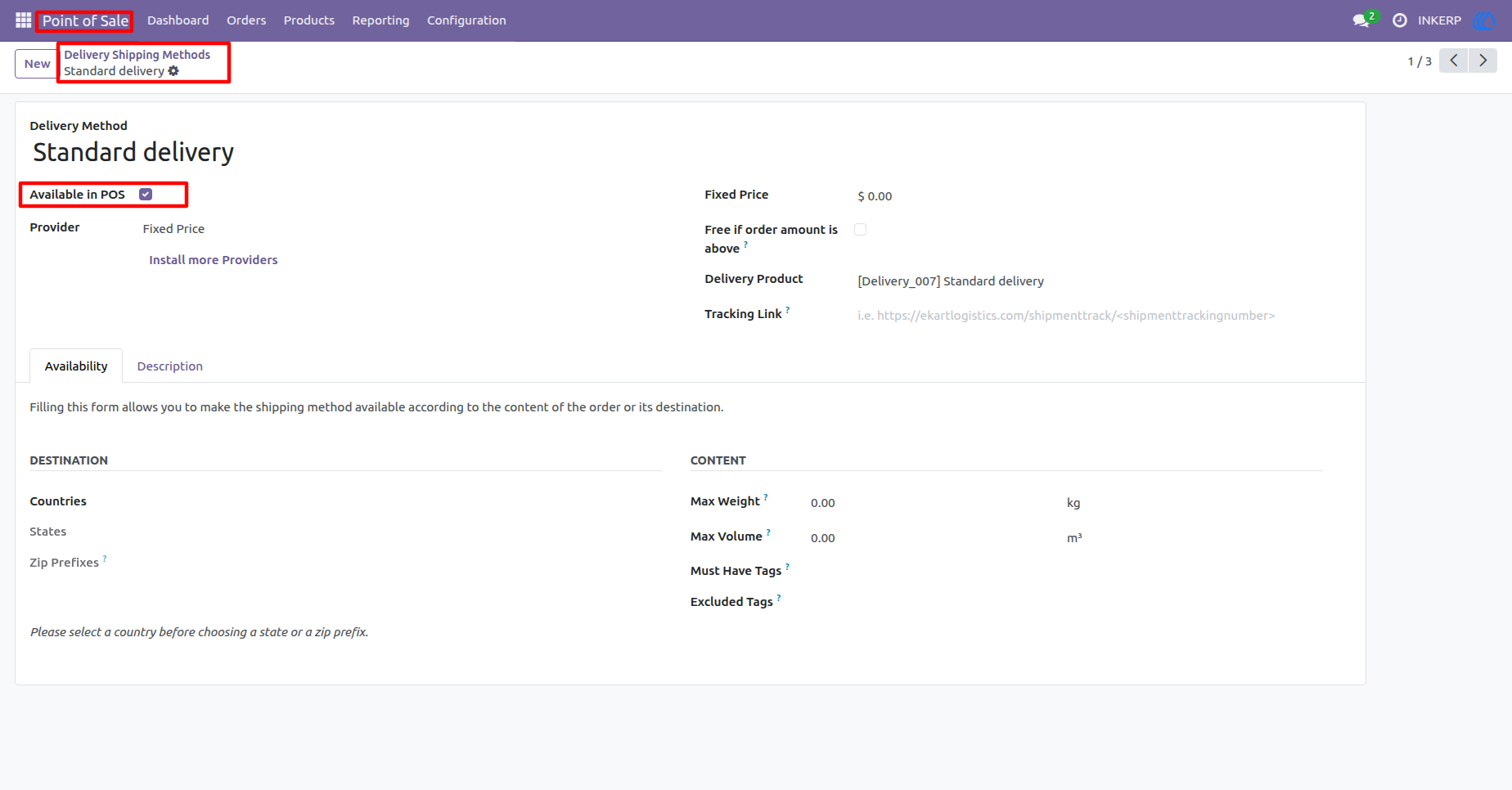Click the user avatar icon
The height and width of the screenshot is (790, 1512).
pos(1483,20)
